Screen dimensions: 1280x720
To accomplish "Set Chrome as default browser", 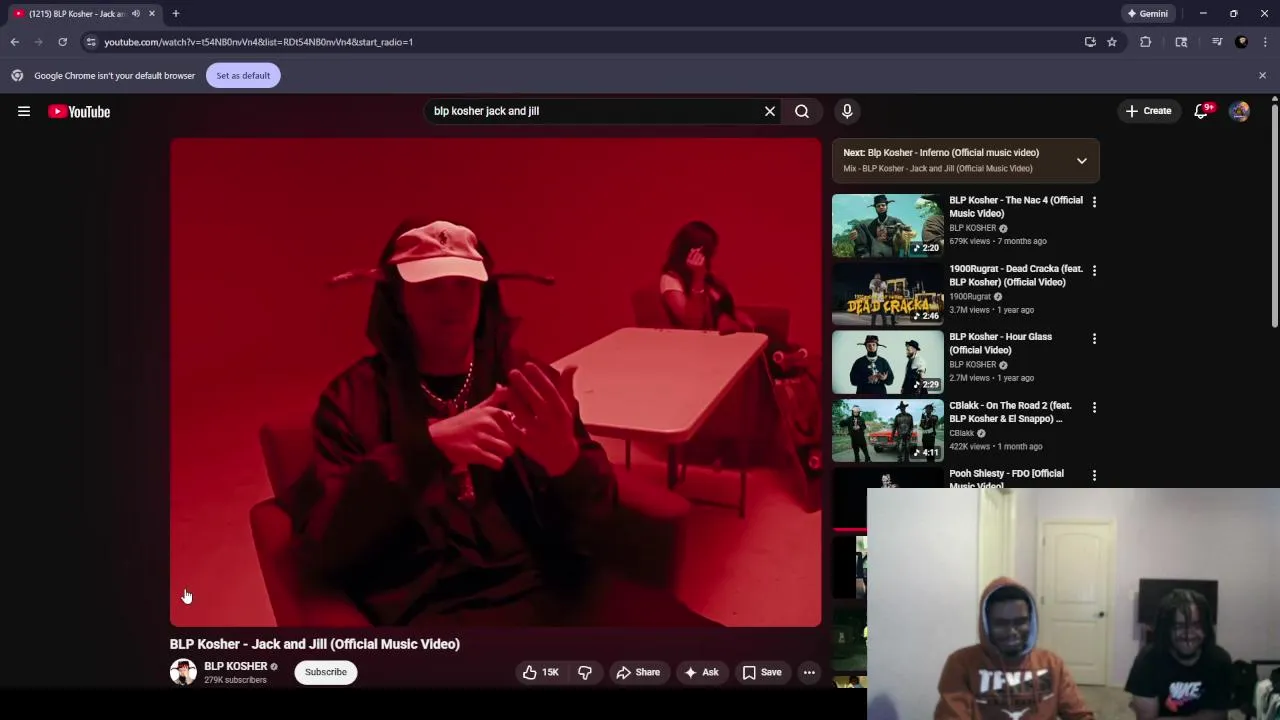I will pyautogui.click(x=243, y=75).
